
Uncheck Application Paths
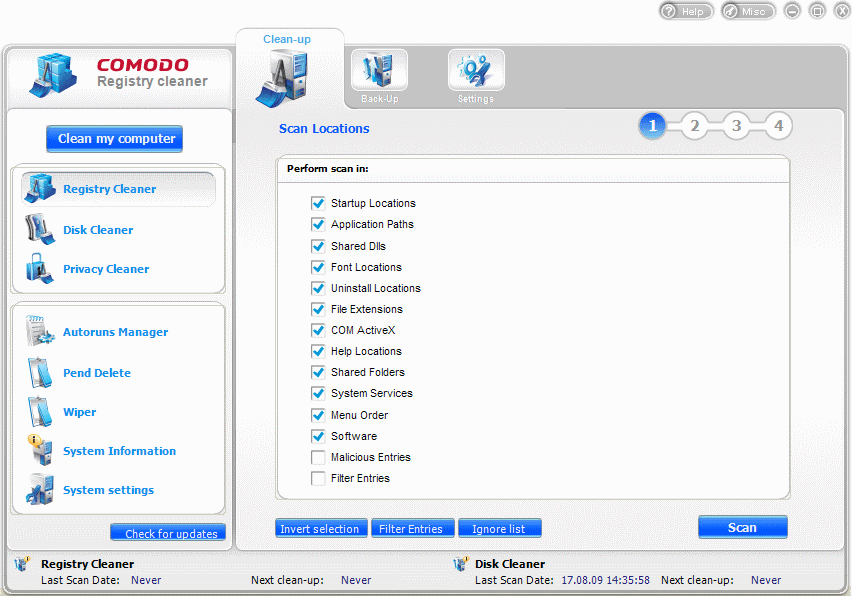[x=318, y=224]
